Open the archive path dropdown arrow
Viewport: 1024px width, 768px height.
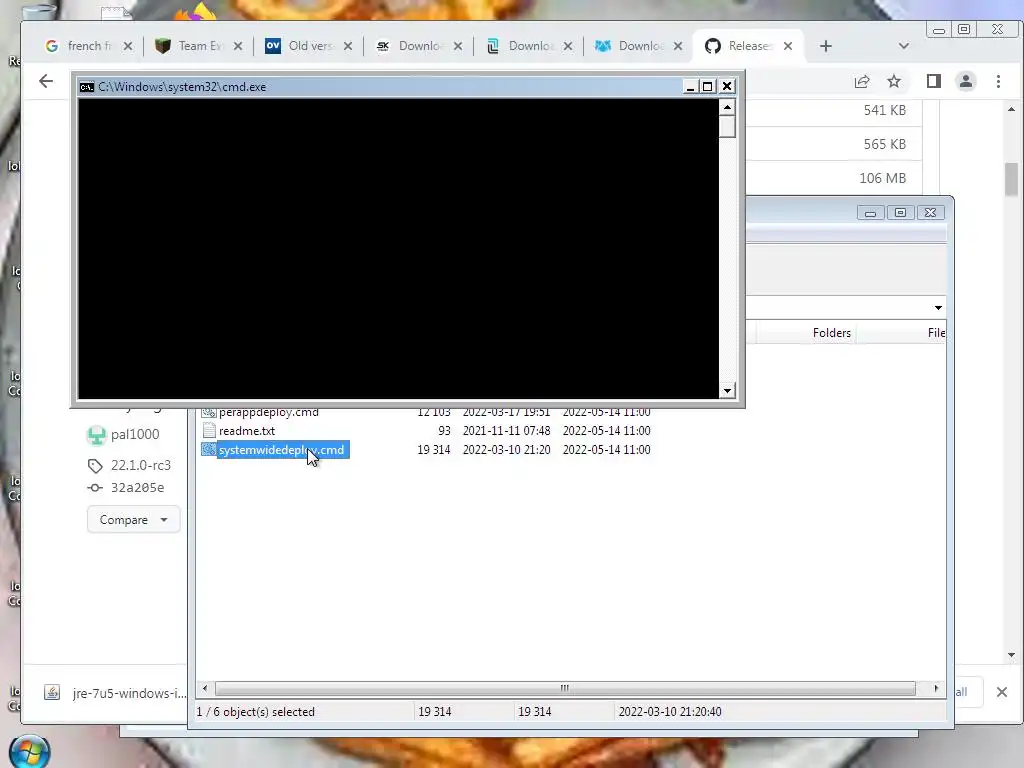click(938, 308)
